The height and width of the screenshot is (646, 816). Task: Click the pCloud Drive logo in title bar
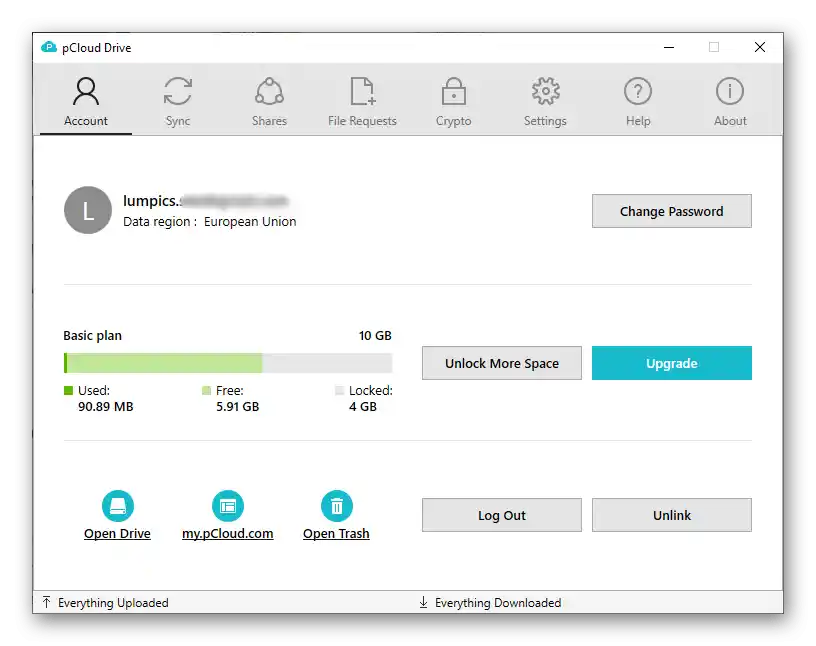pyautogui.click(x=49, y=47)
